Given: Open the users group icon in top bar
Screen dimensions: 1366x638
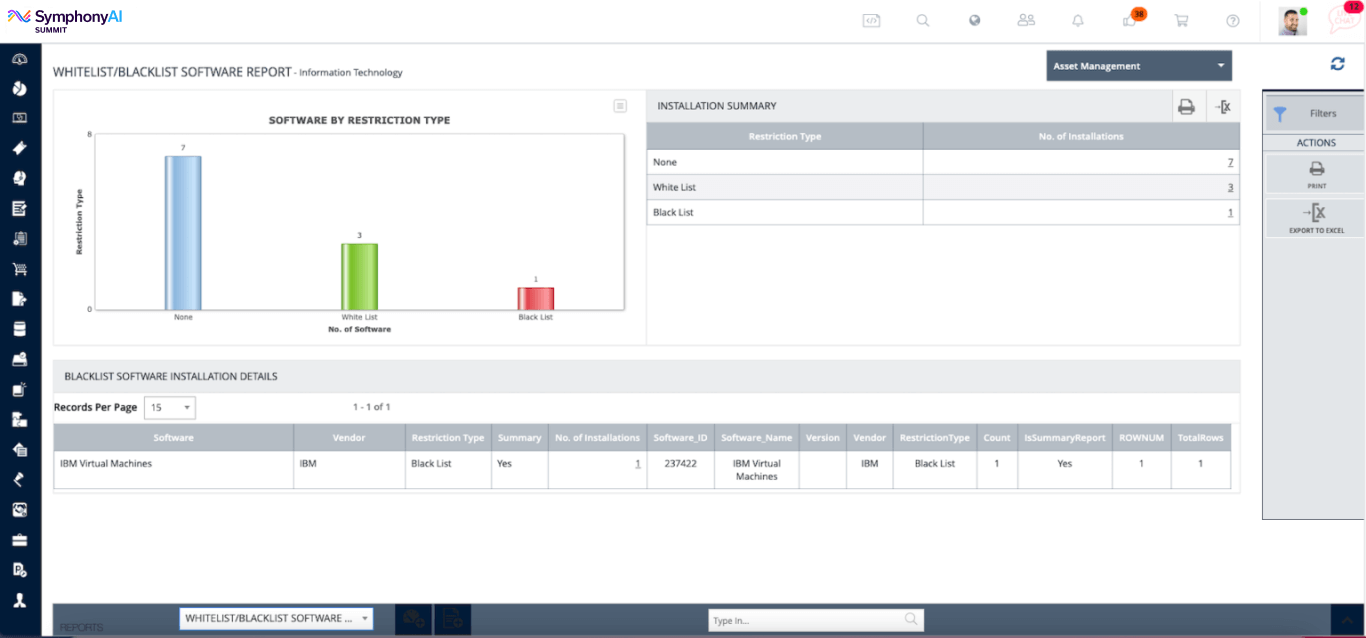Looking at the screenshot, I should click(1026, 20).
